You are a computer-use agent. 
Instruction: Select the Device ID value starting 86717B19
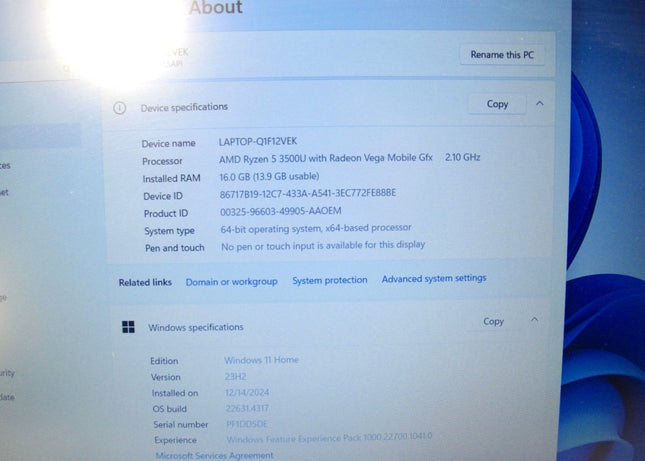(x=308, y=193)
